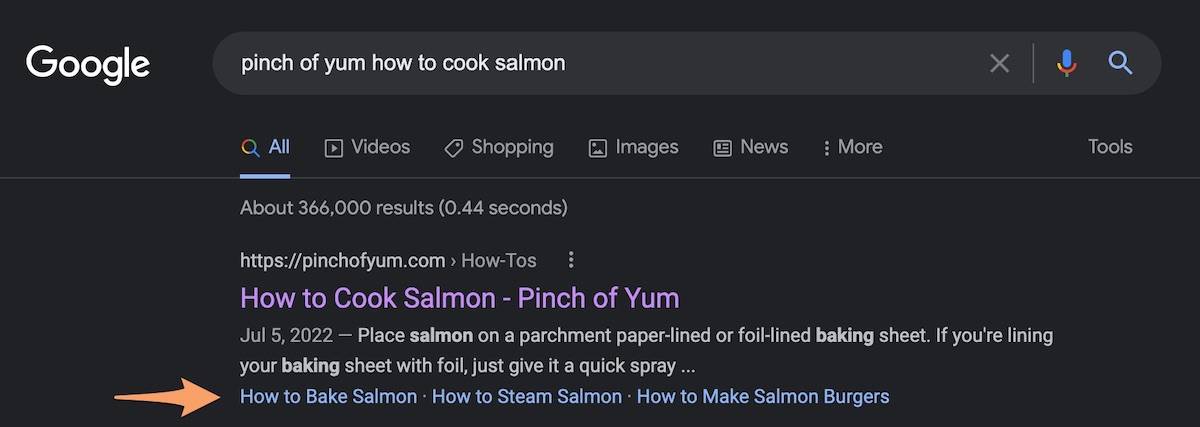This screenshot has width=1200, height=427.
Task: Switch to the Videos results tab
Action: pyautogui.click(x=368, y=147)
